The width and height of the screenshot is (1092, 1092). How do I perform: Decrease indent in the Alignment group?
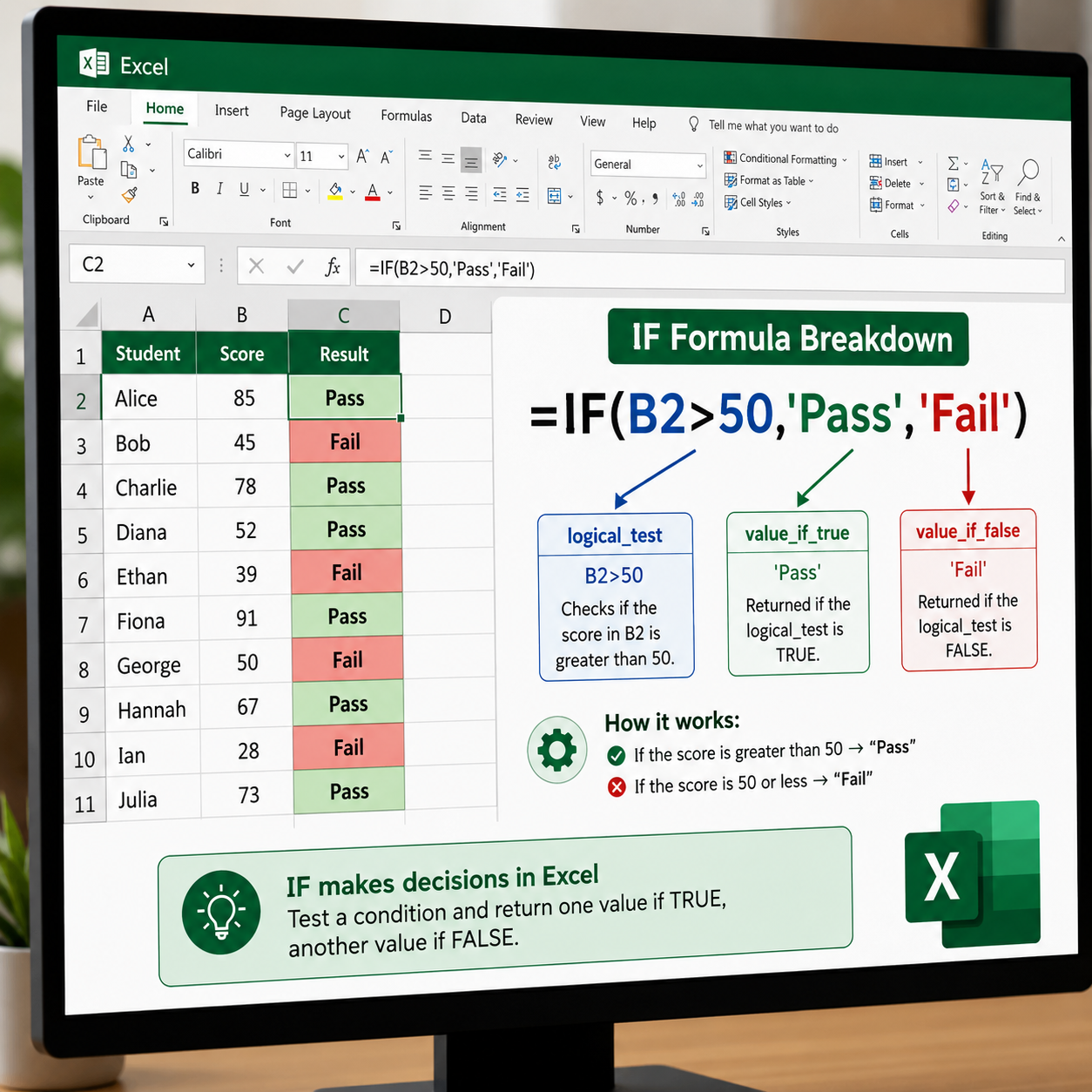(500, 195)
